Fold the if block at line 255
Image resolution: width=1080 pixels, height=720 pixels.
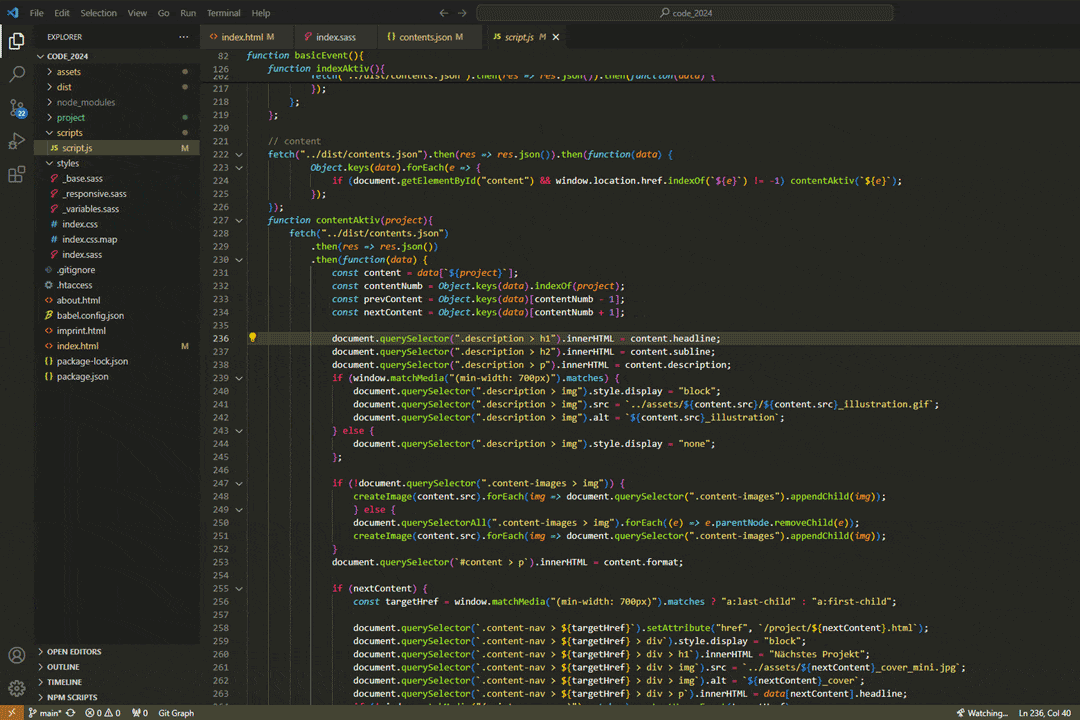(x=239, y=589)
